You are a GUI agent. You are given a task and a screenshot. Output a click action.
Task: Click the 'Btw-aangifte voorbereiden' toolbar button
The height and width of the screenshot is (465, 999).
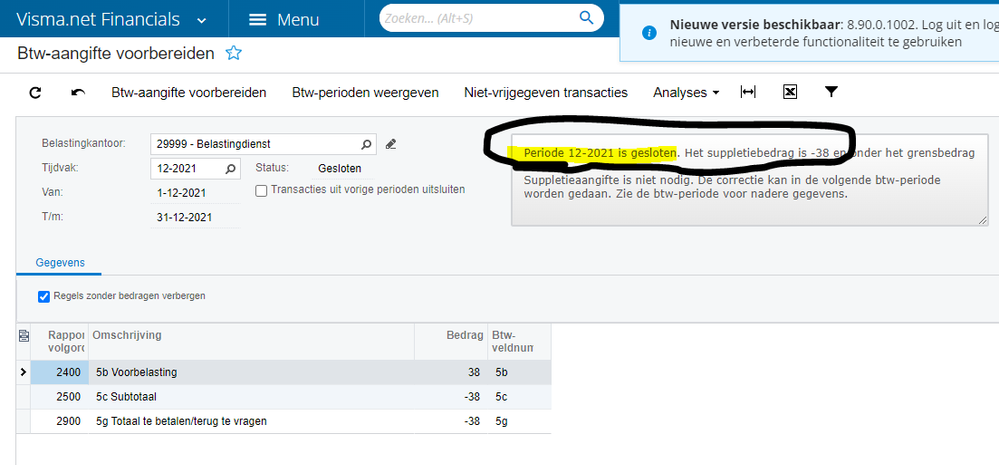(189, 92)
